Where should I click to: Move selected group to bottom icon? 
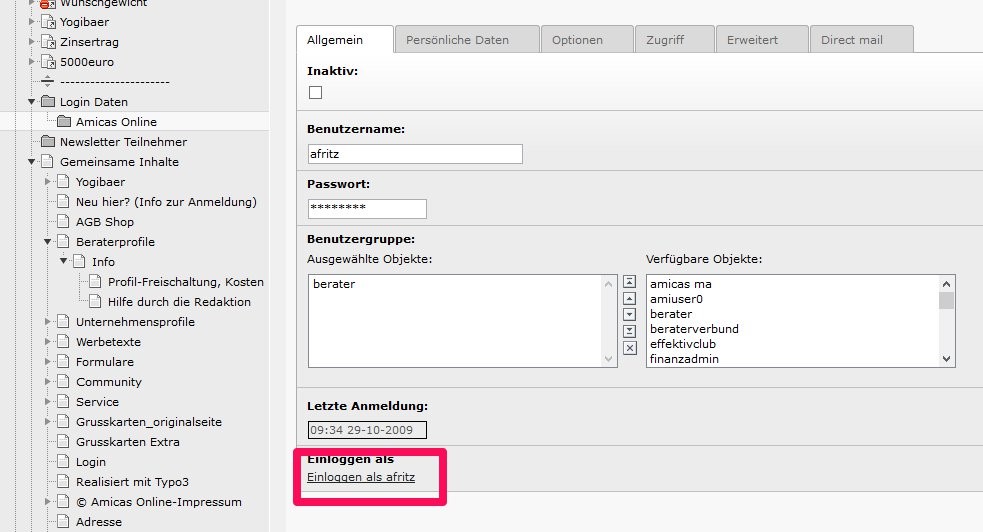(629, 331)
